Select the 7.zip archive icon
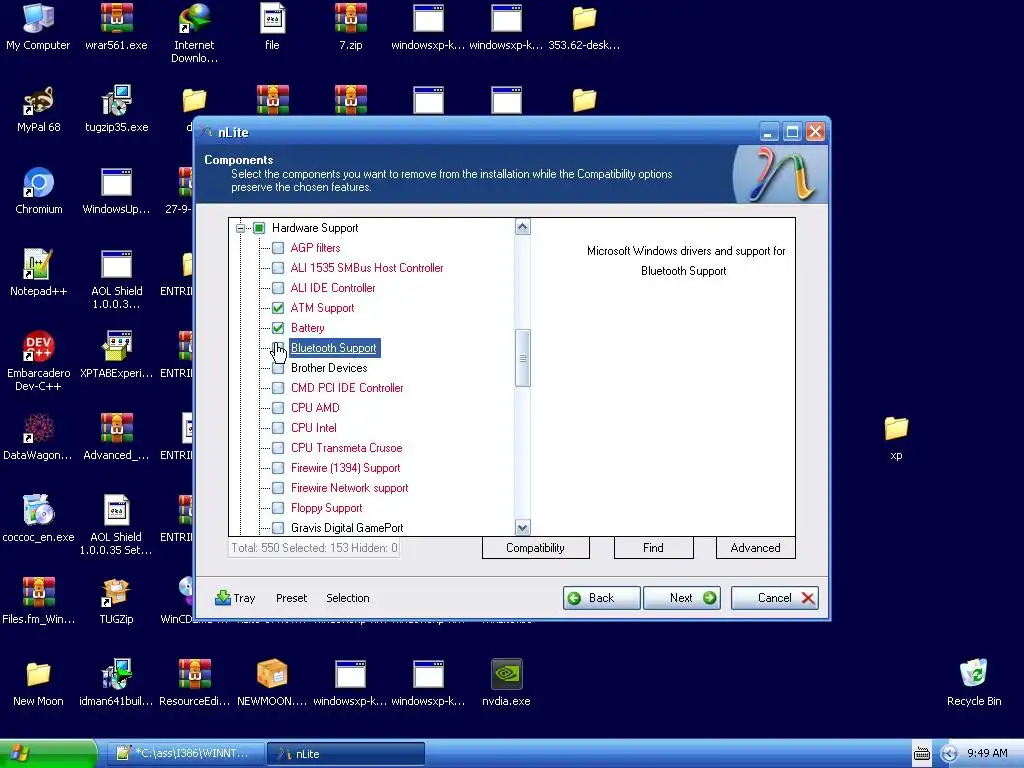 [351, 27]
